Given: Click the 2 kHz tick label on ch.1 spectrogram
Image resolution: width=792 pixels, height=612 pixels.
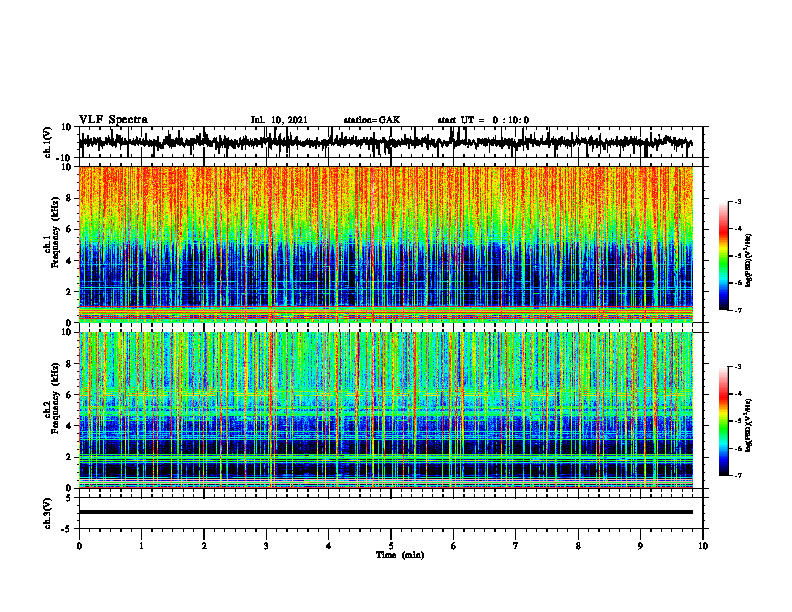Looking at the screenshot, I should tap(69, 291).
